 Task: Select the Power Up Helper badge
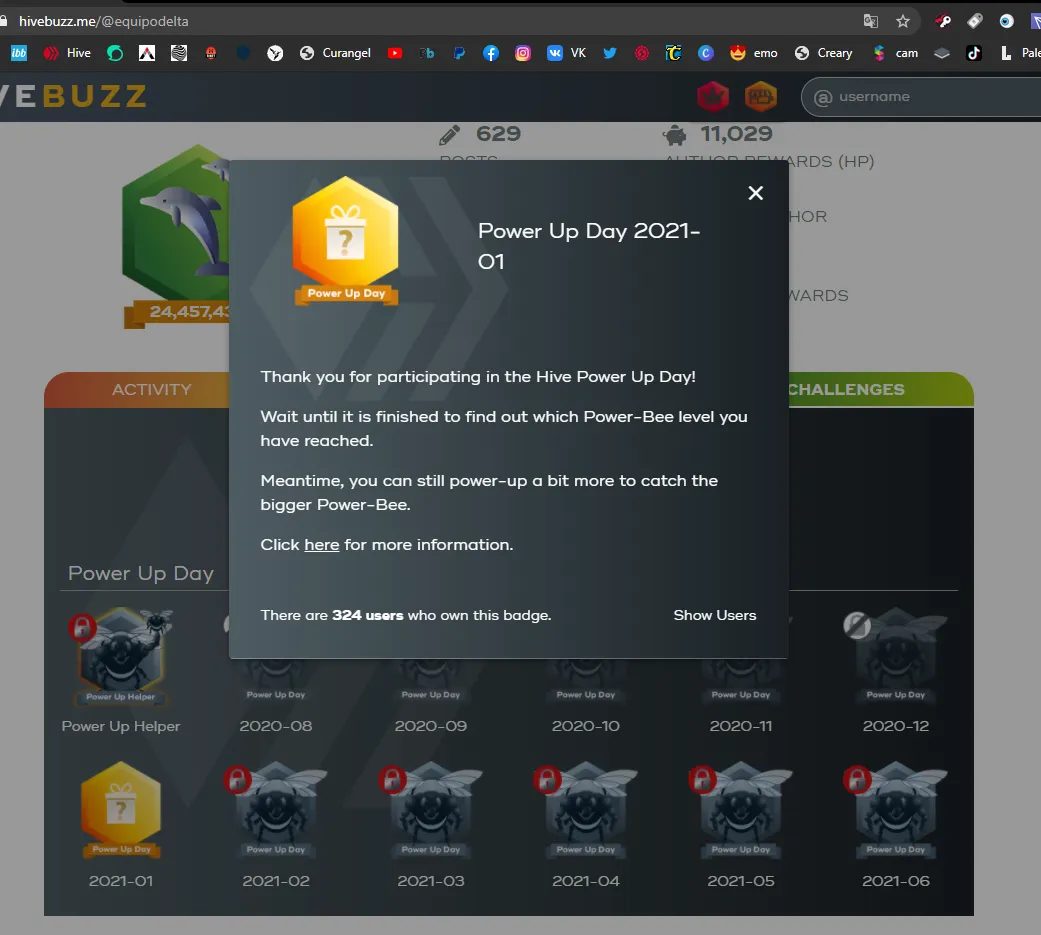121,657
